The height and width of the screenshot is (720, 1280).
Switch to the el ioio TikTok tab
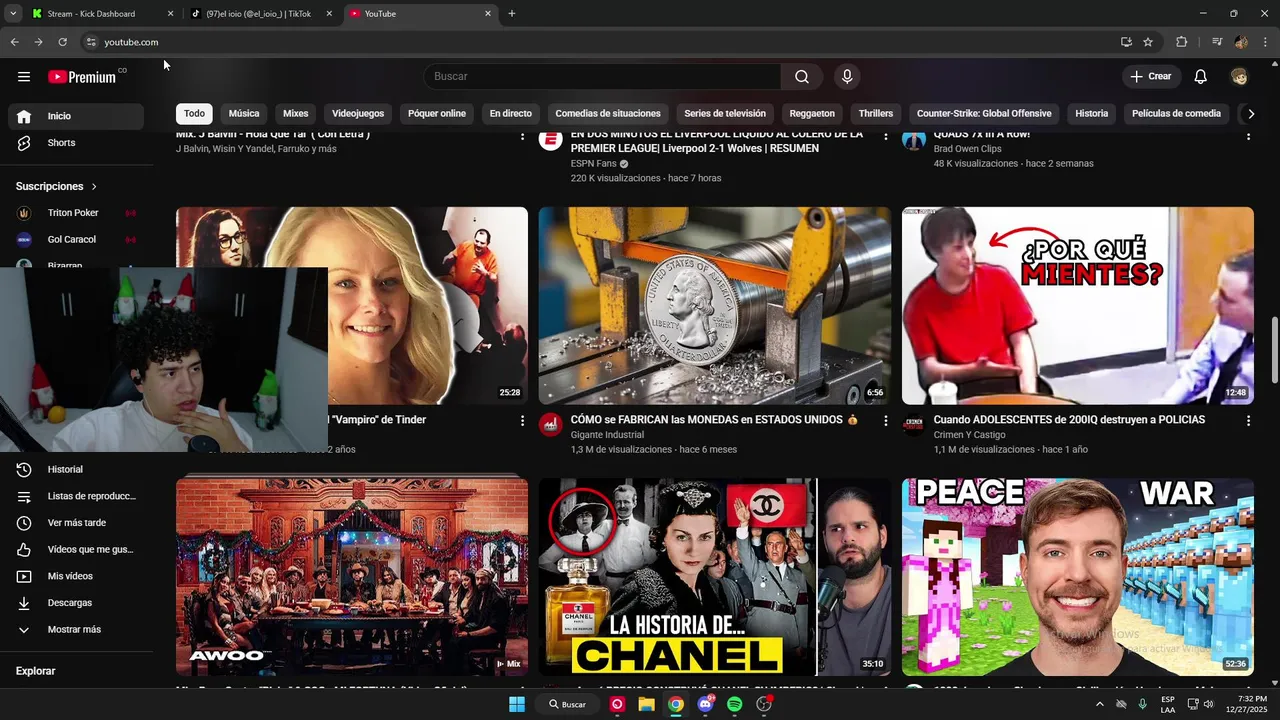coord(260,14)
